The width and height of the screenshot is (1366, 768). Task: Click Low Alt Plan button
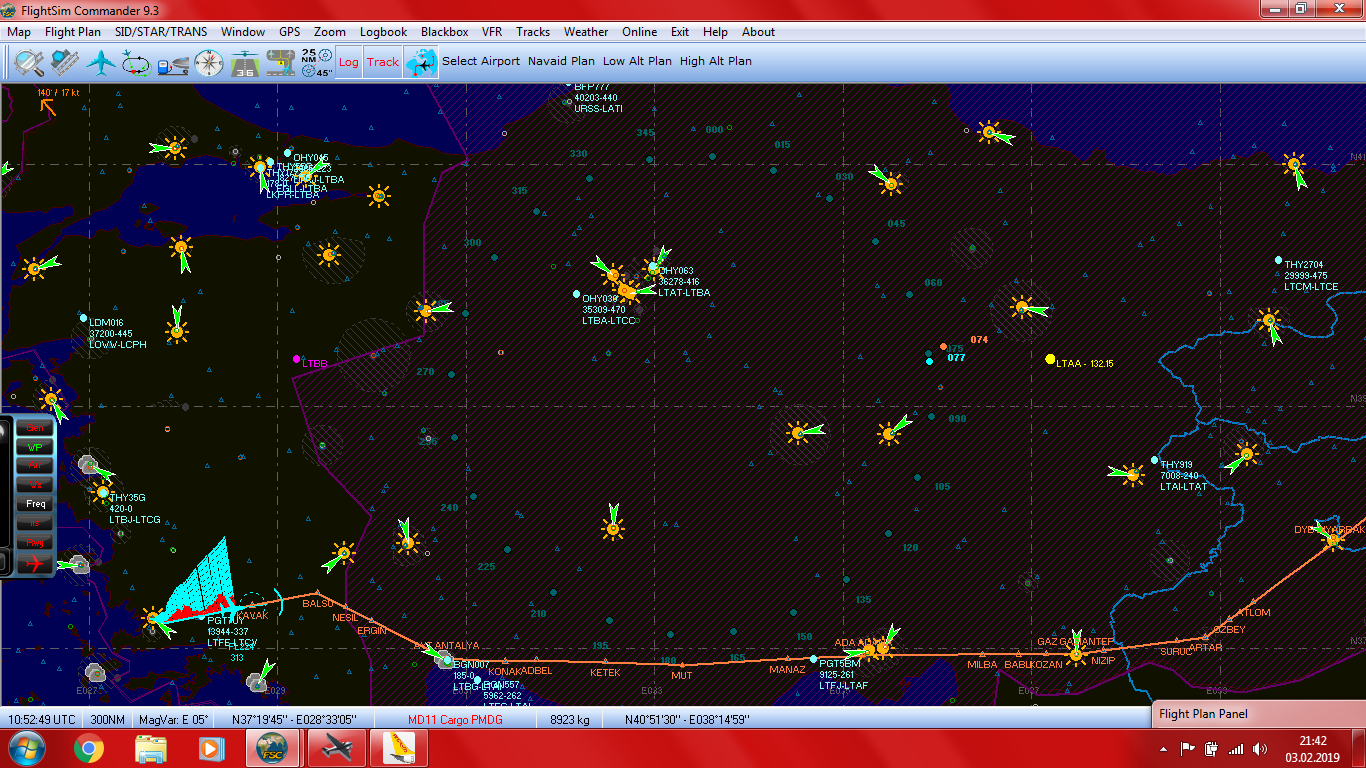click(x=637, y=61)
